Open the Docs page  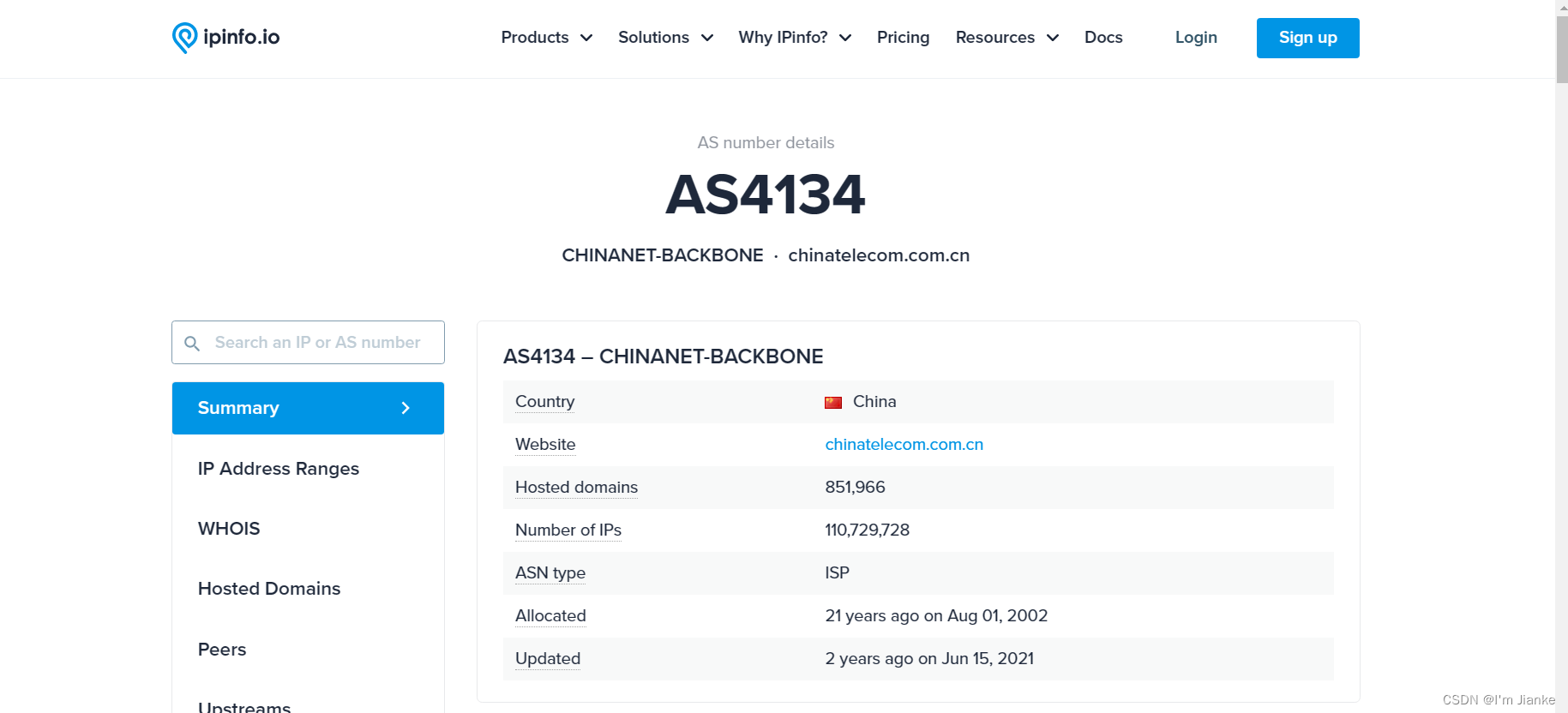(1102, 38)
